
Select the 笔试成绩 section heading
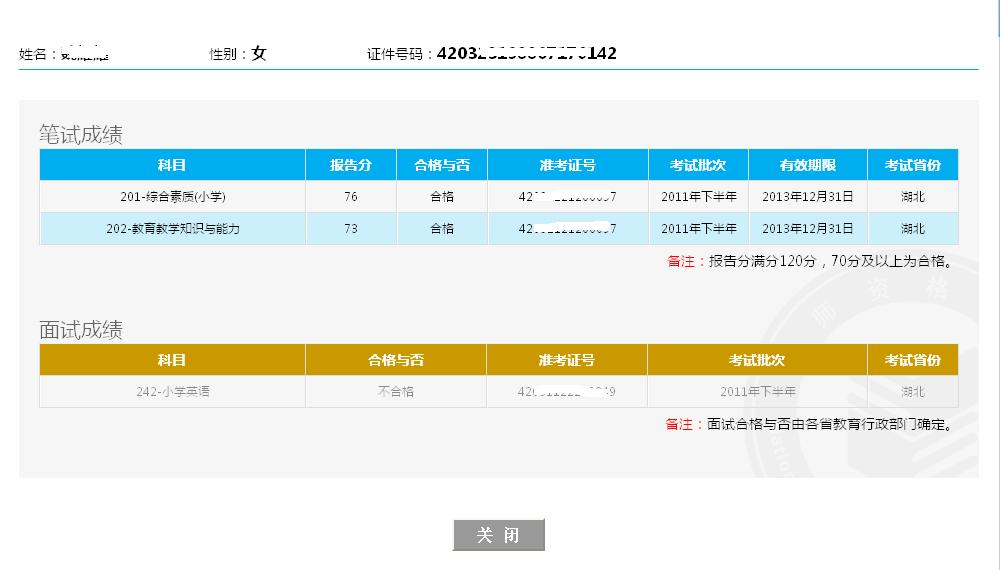coord(81,135)
